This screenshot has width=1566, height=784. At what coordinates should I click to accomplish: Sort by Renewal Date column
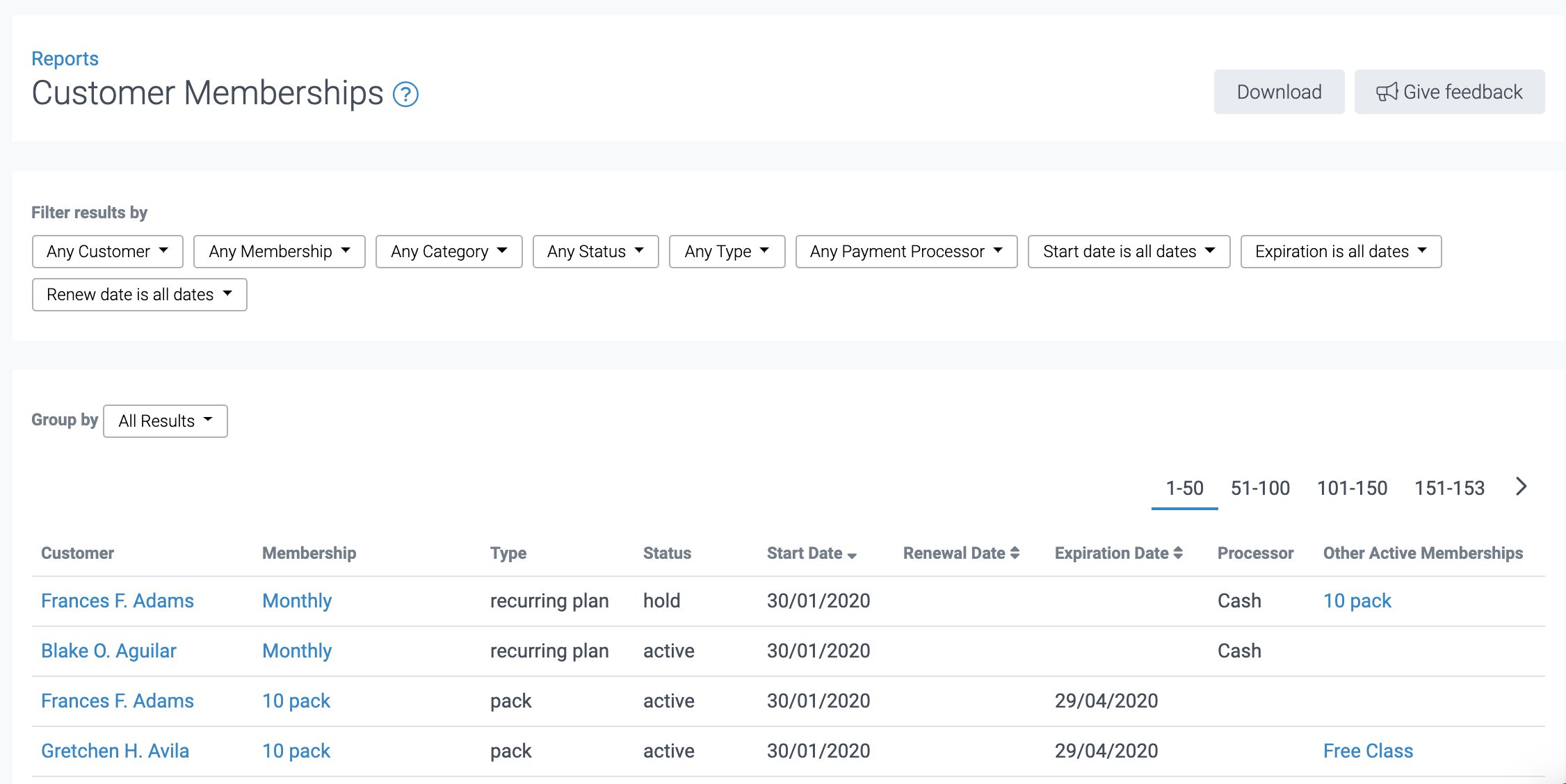pos(961,553)
